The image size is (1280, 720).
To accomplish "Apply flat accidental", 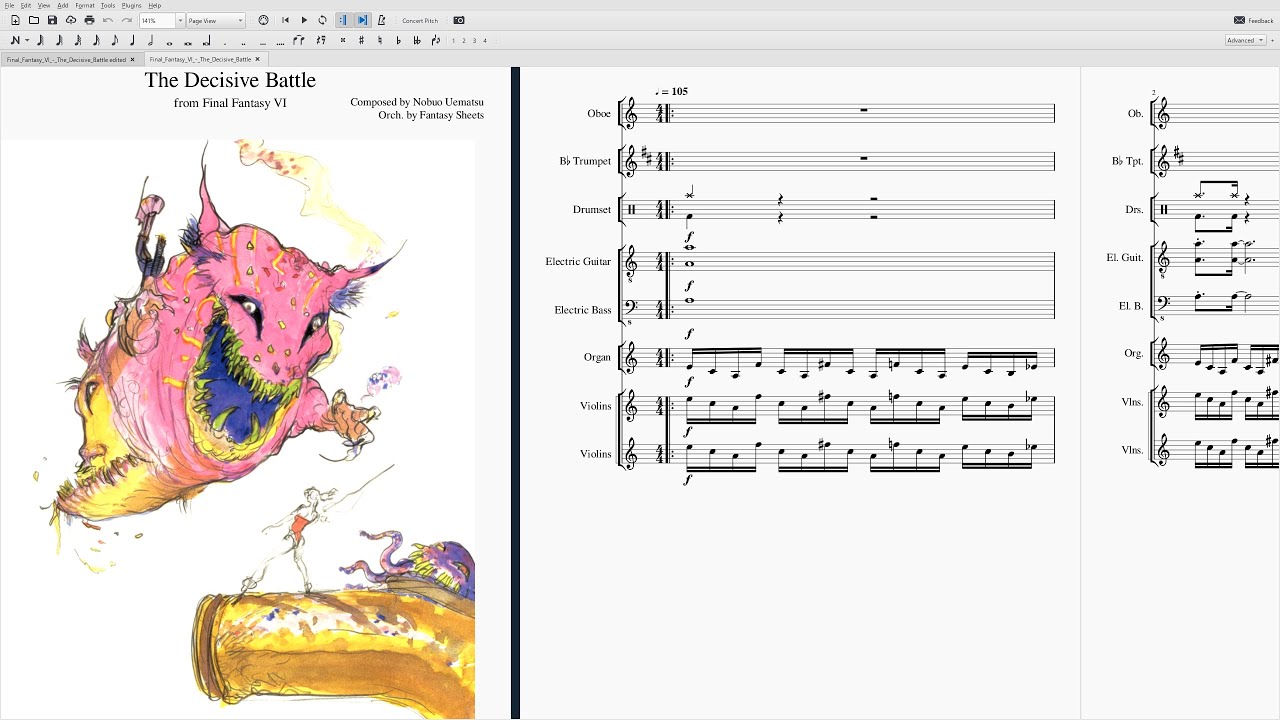I will tap(398, 40).
